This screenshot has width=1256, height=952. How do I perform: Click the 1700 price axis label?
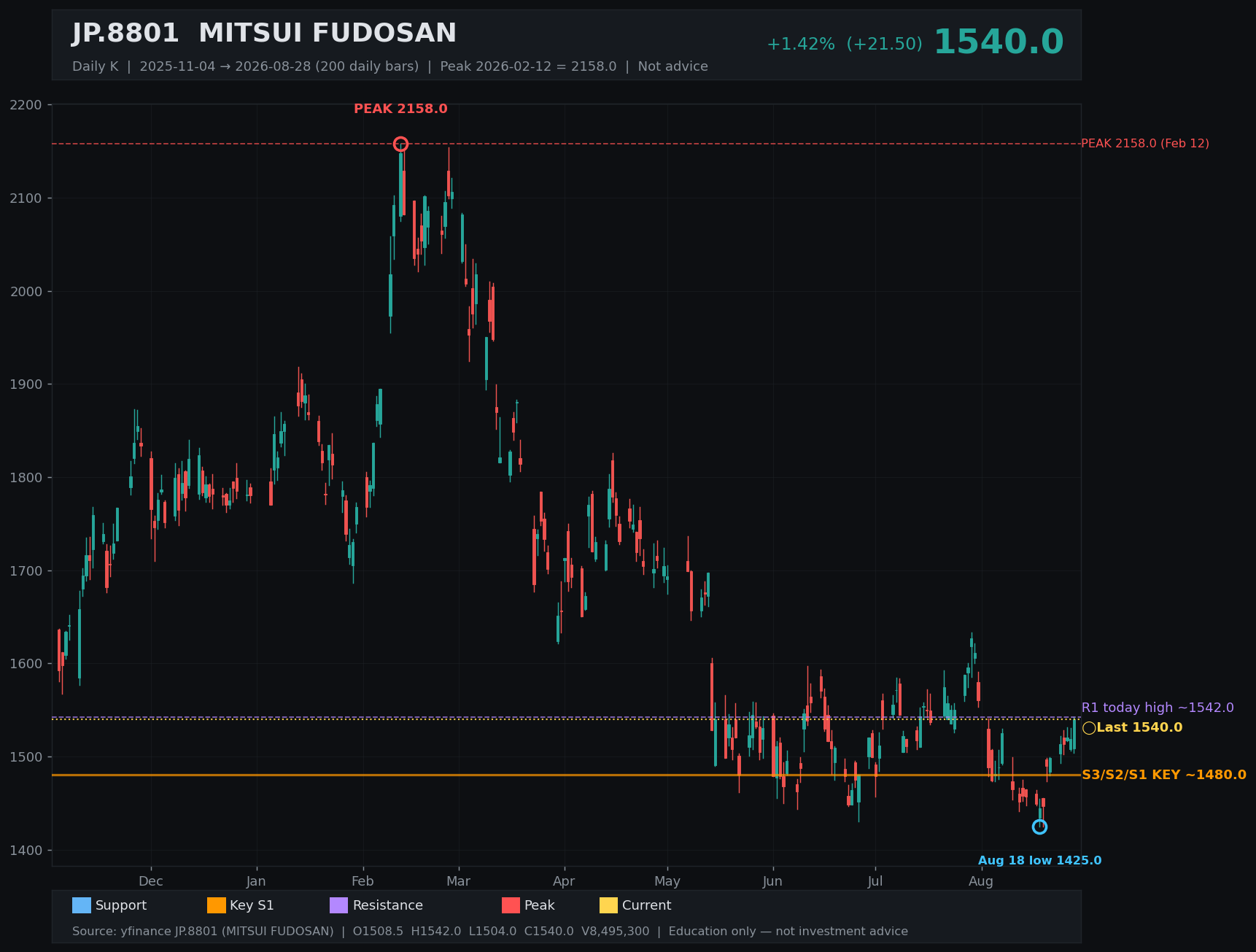pyautogui.click(x=26, y=571)
